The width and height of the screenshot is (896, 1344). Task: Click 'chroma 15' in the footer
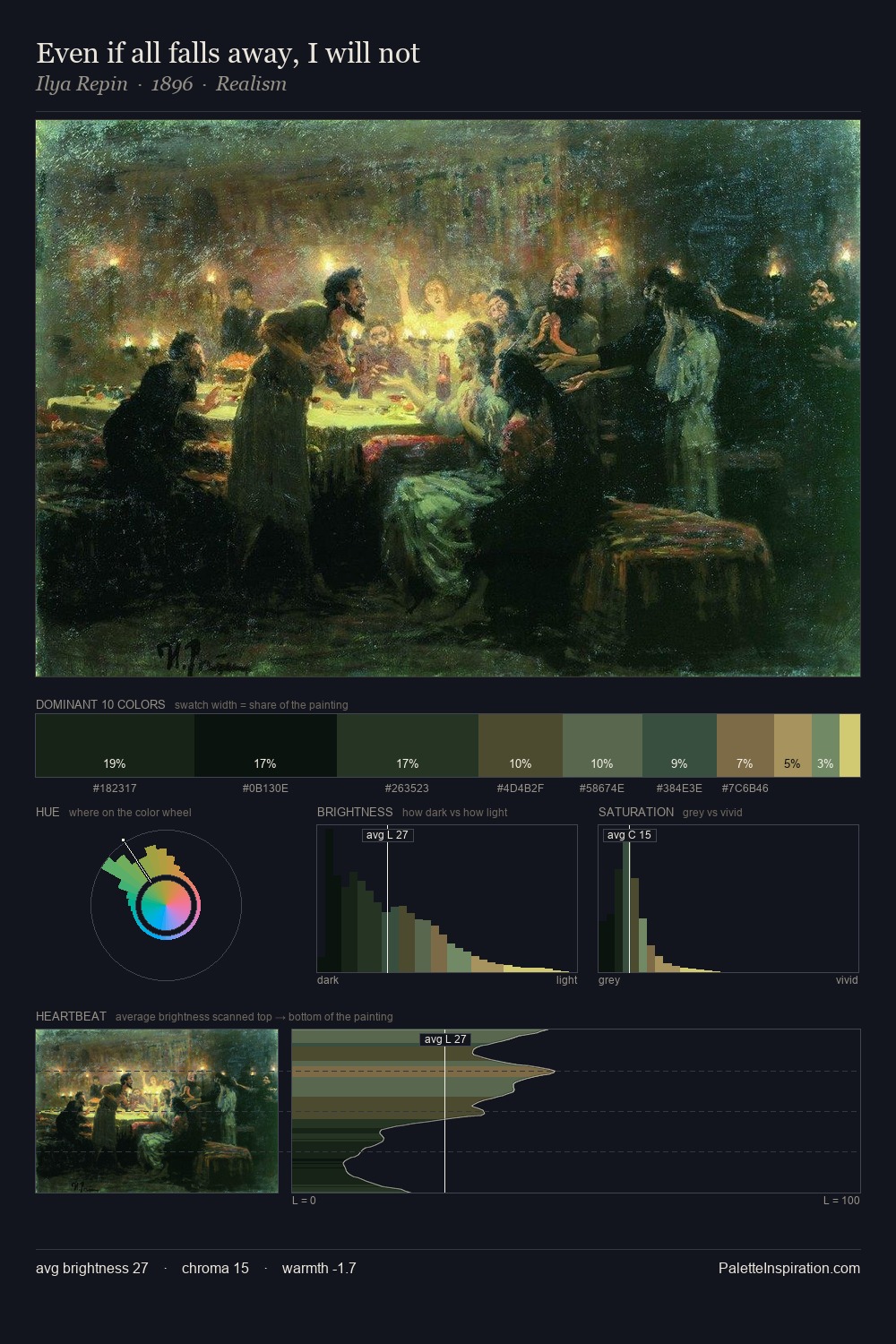point(215,1268)
